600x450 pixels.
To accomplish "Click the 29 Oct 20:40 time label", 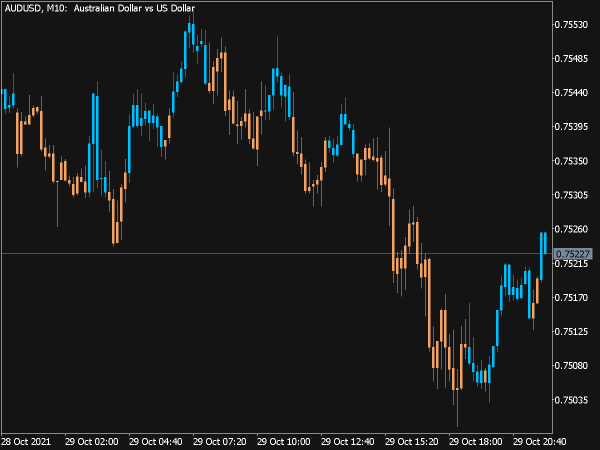I will pos(539,442).
